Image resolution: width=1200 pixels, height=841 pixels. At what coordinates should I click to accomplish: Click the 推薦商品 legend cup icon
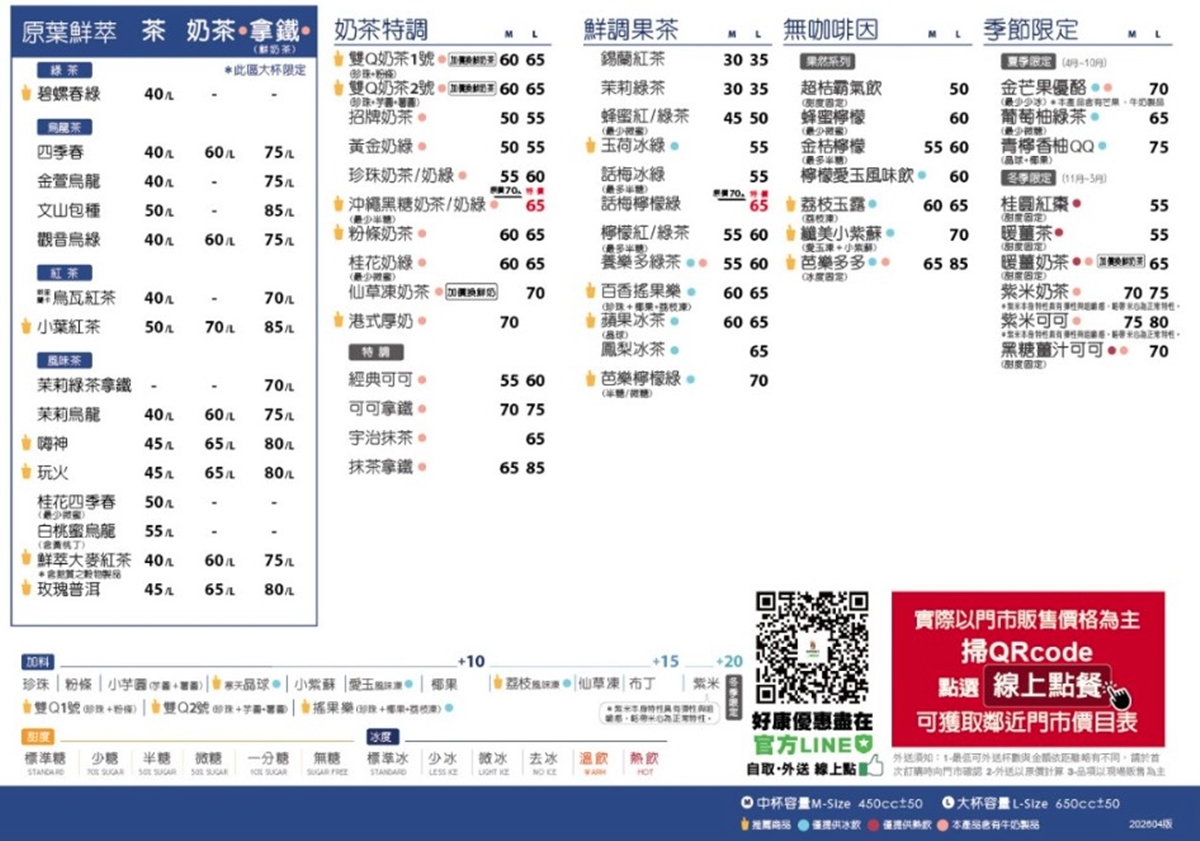[x=744, y=825]
